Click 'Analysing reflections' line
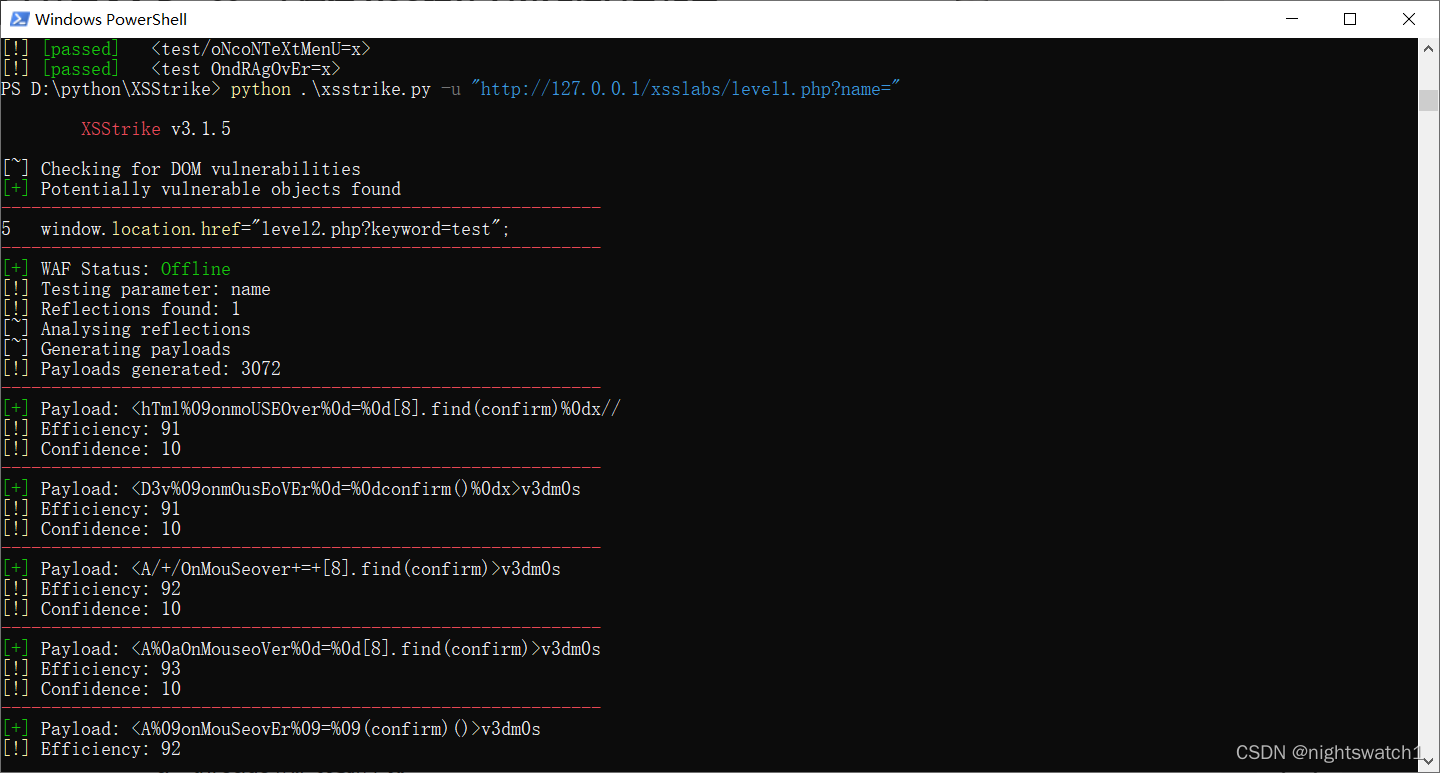 click(x=126, y=329)
